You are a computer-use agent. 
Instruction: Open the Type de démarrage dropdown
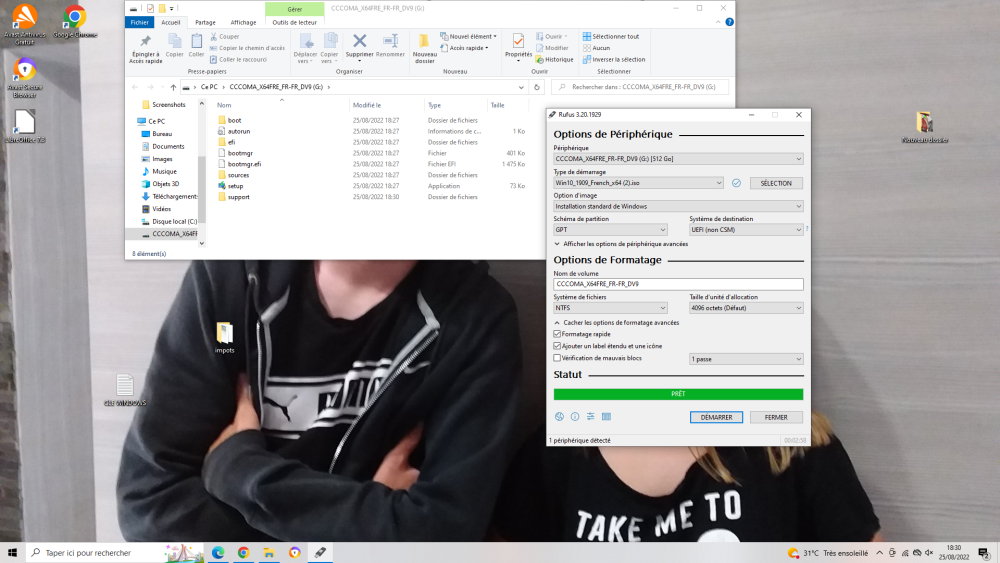tap(638, 183)
